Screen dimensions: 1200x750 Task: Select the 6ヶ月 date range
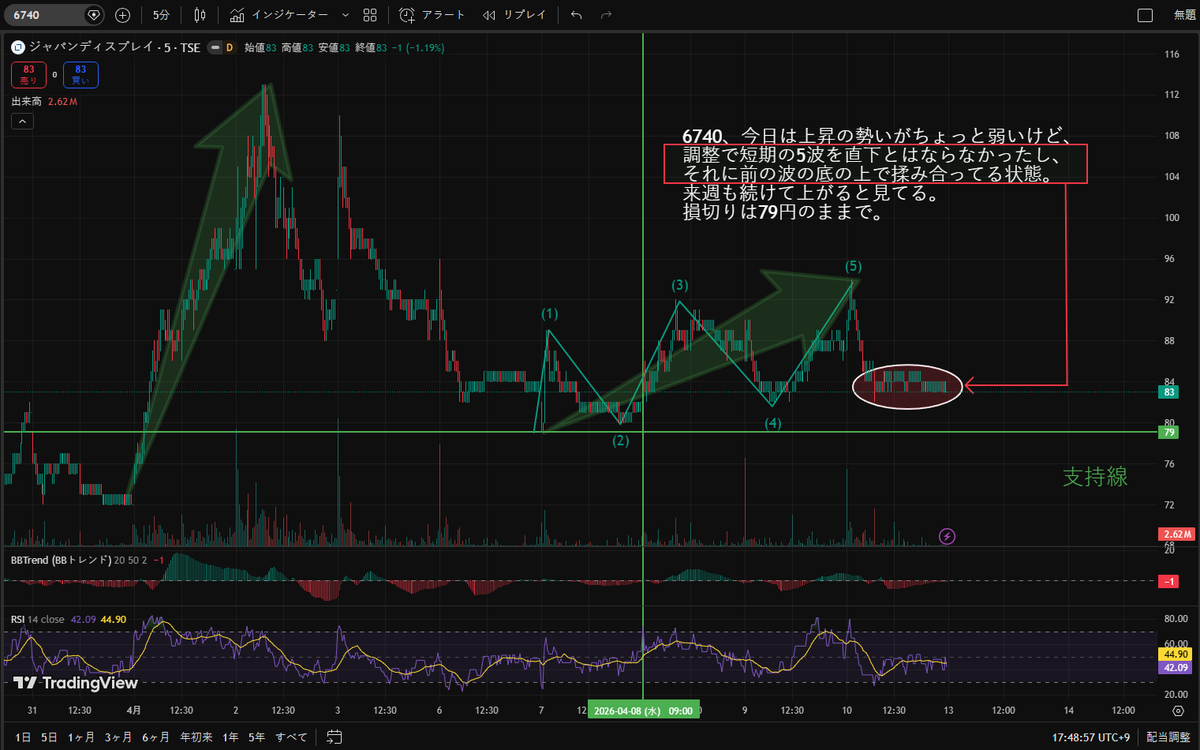[156, 737]
